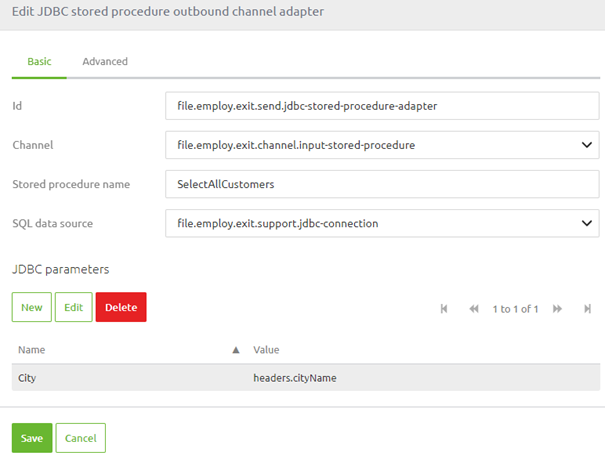
Task: Click the '1 to 1 of 1' pager text
Action: 515,309
